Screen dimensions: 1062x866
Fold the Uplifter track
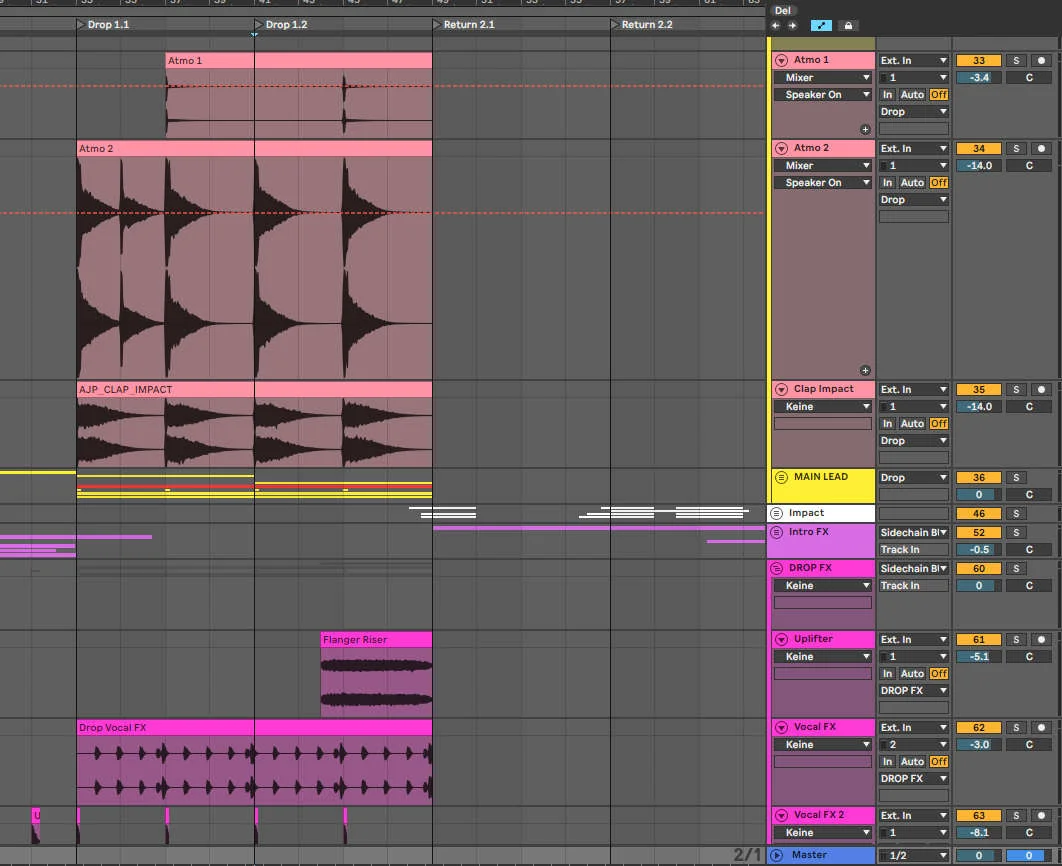(x=781, y=639)
